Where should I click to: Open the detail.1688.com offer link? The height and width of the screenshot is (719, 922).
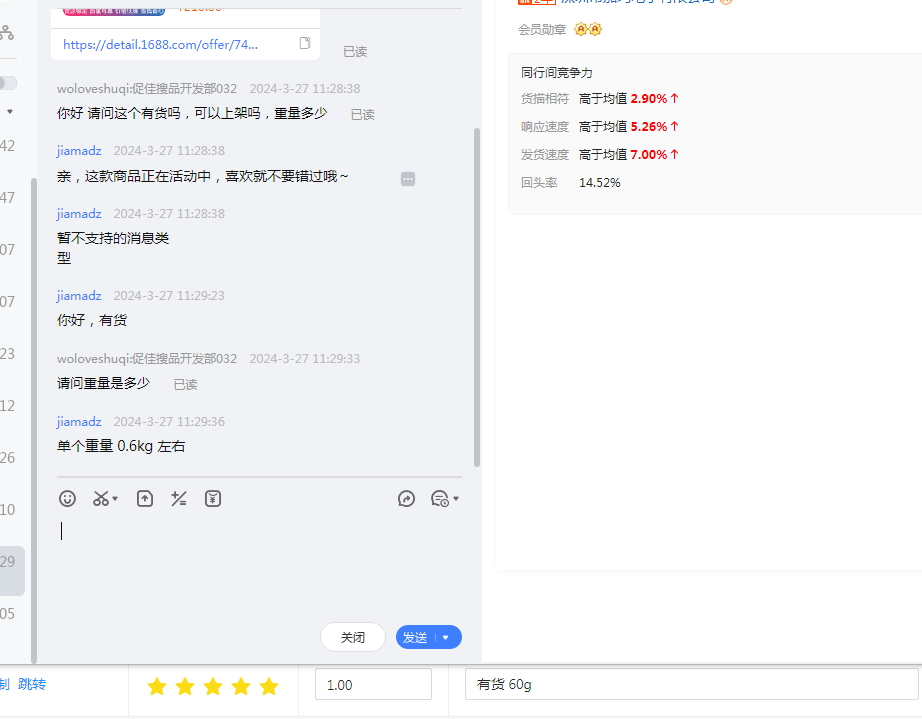161,44
